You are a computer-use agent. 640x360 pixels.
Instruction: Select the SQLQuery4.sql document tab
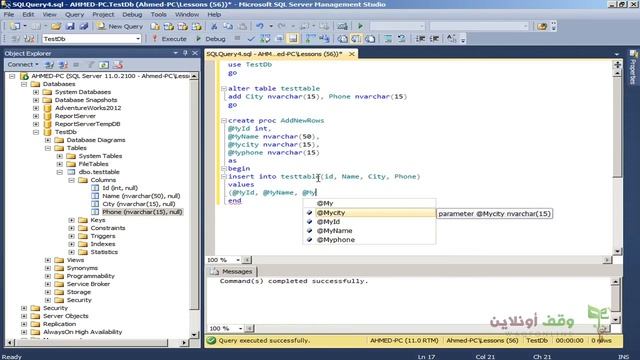274,54
